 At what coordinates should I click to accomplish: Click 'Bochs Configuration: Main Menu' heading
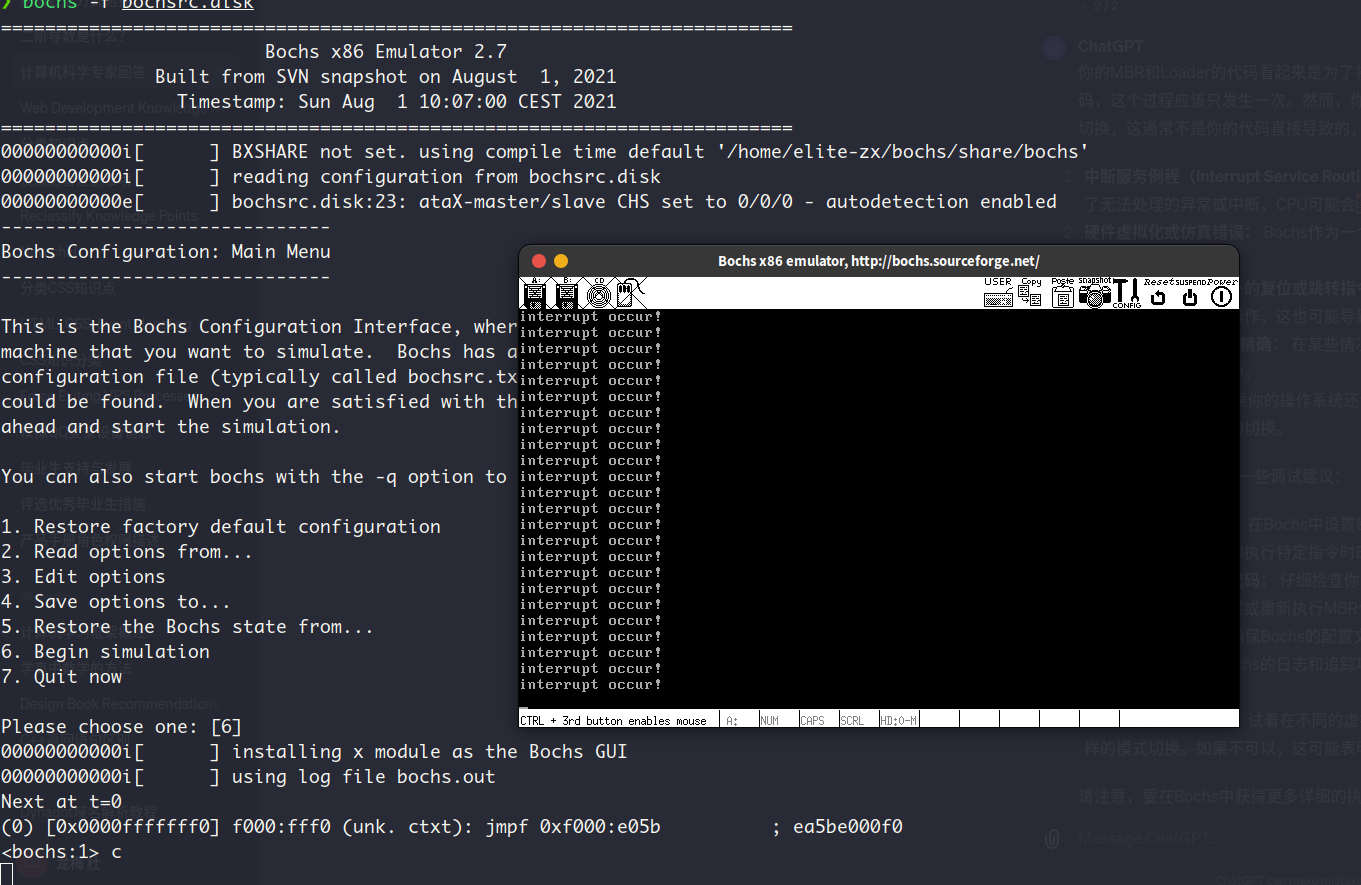(x=165, y=251)
